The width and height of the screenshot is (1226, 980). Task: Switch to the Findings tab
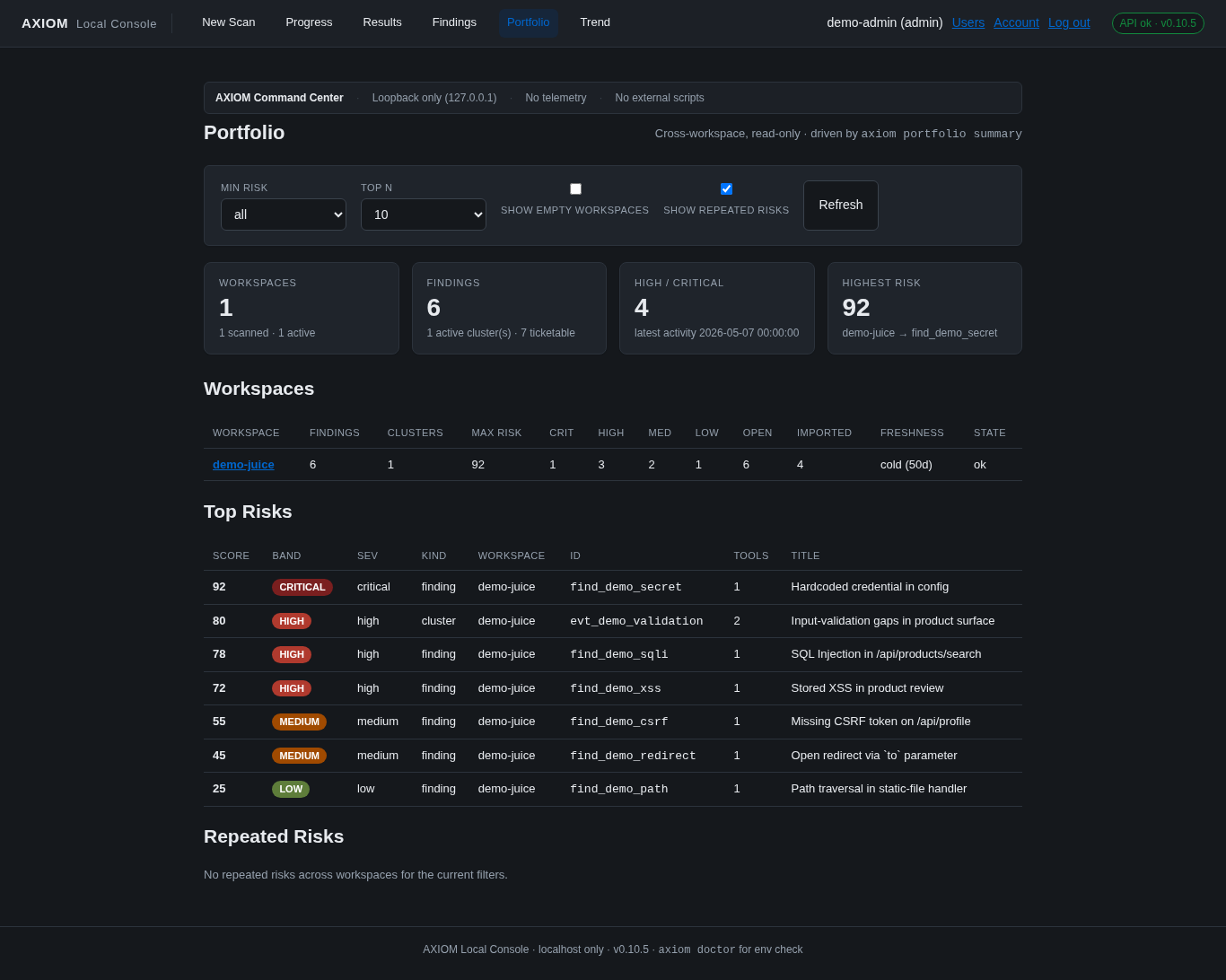(x=454, y=22)
